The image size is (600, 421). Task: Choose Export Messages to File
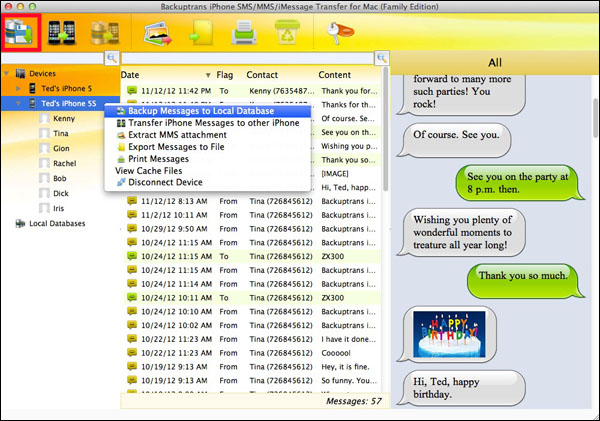click(207, 147)
